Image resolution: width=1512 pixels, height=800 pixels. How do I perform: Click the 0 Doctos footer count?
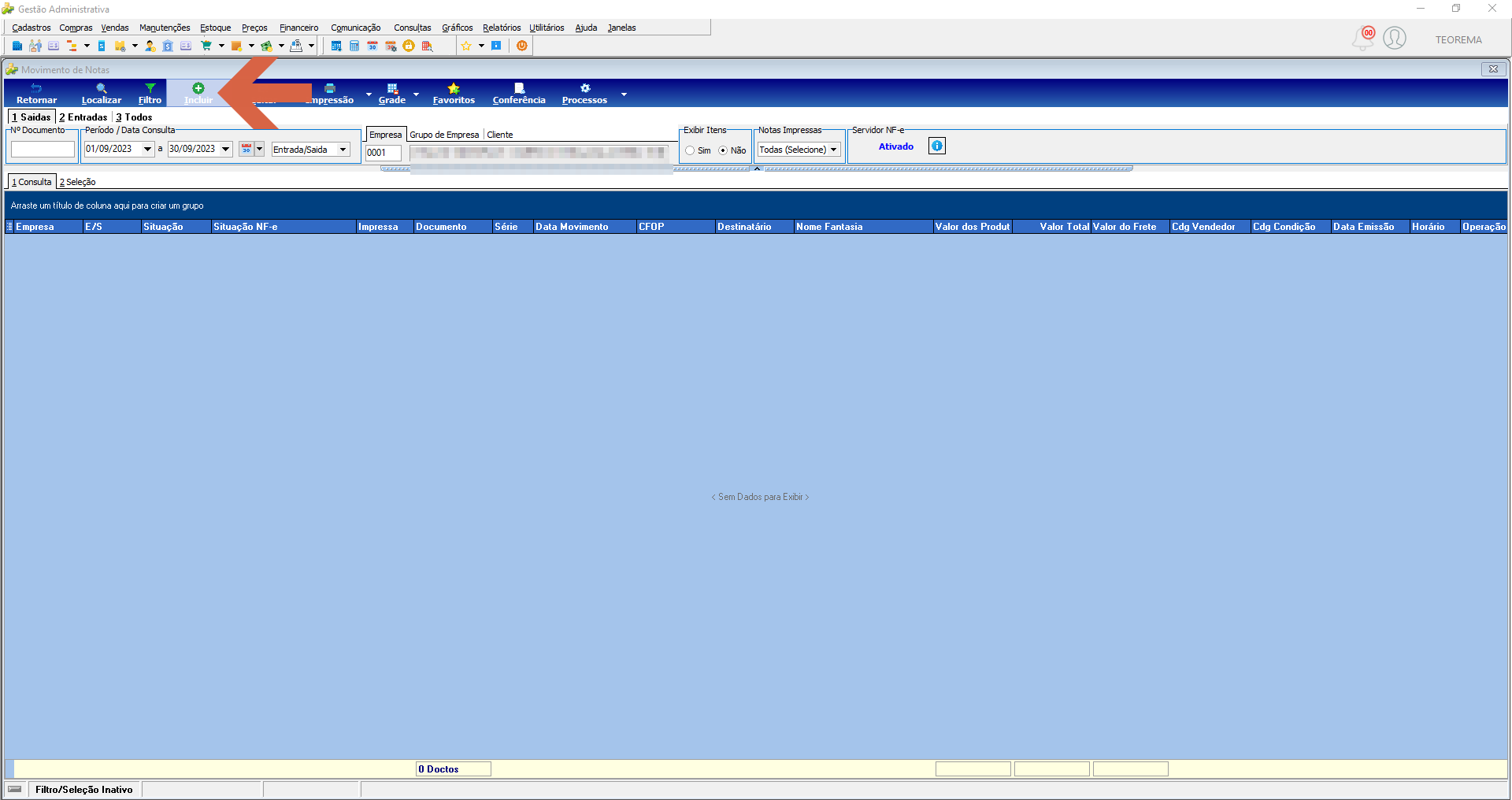pos(453,769)
